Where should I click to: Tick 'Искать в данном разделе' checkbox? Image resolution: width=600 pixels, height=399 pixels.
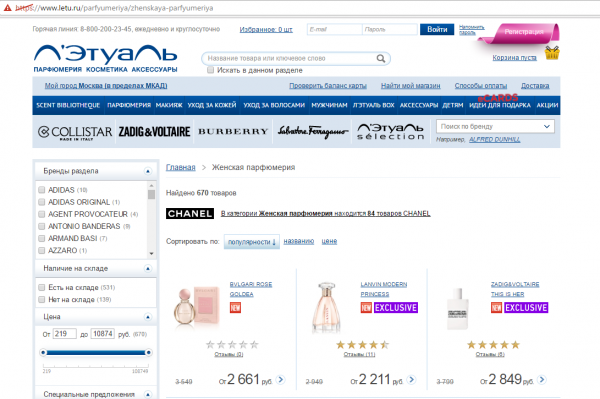210,70
